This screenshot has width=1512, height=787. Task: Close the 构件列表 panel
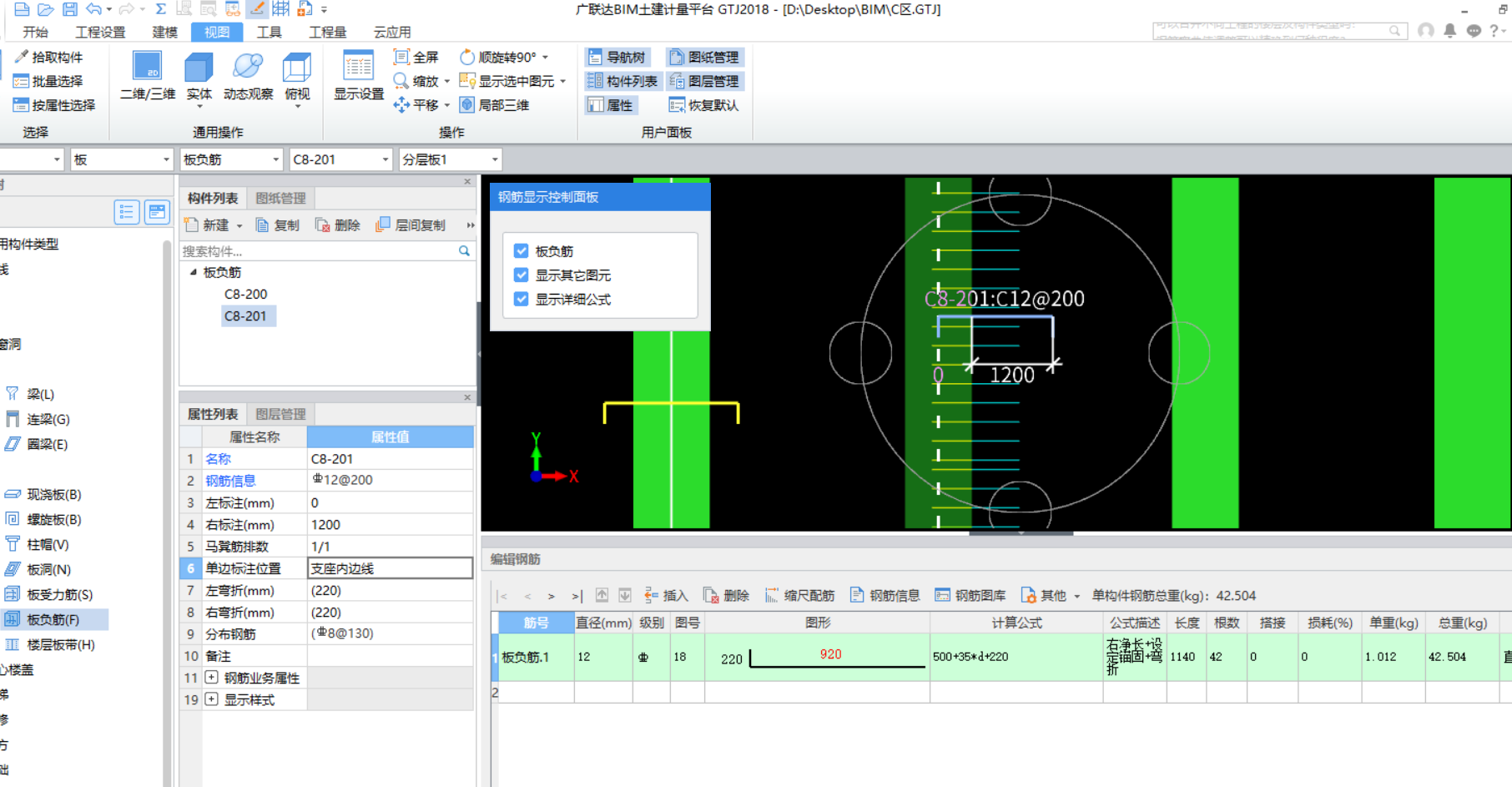point(467,182)
